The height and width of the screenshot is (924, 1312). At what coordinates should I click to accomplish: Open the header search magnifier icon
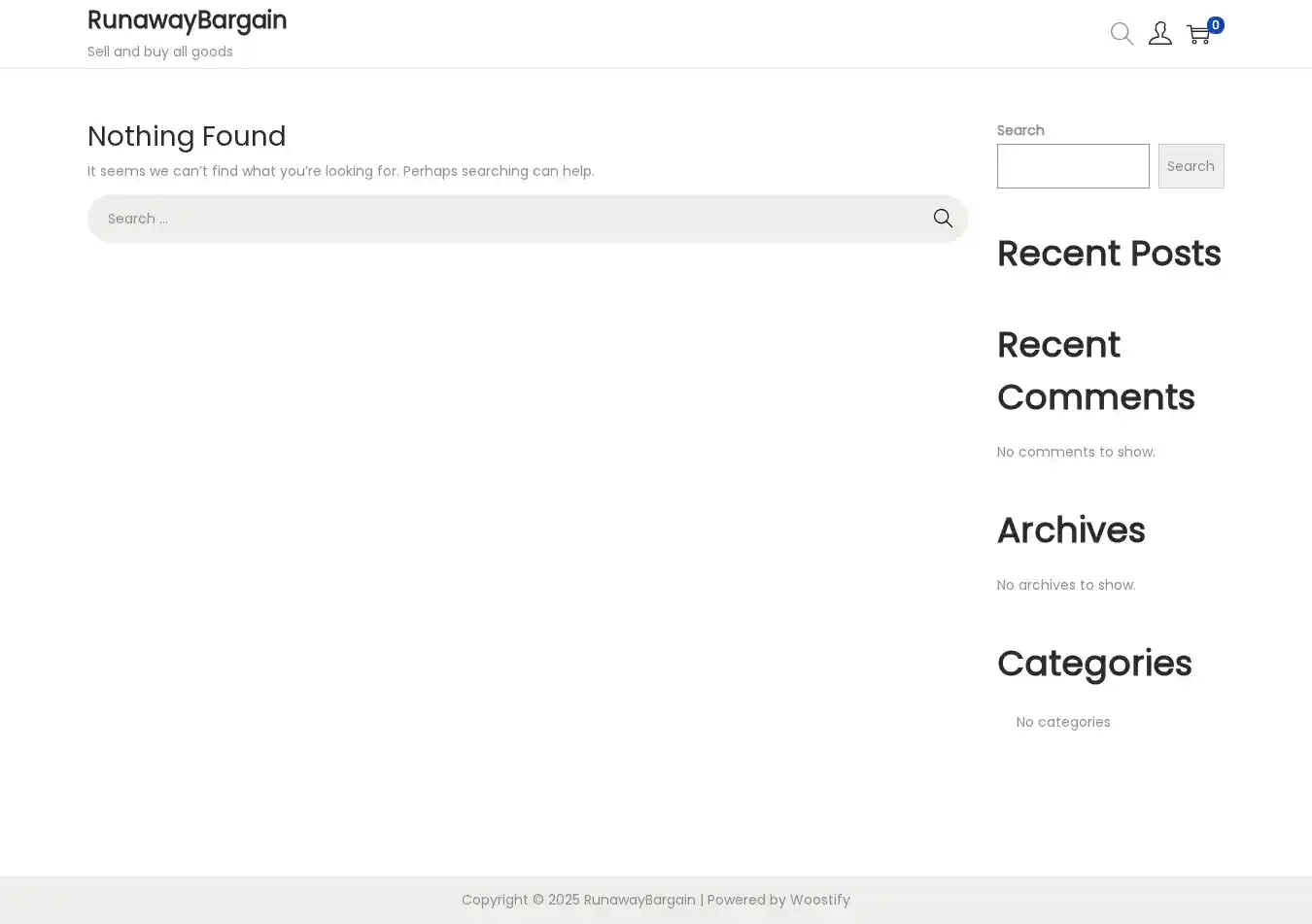(1122, 34)
